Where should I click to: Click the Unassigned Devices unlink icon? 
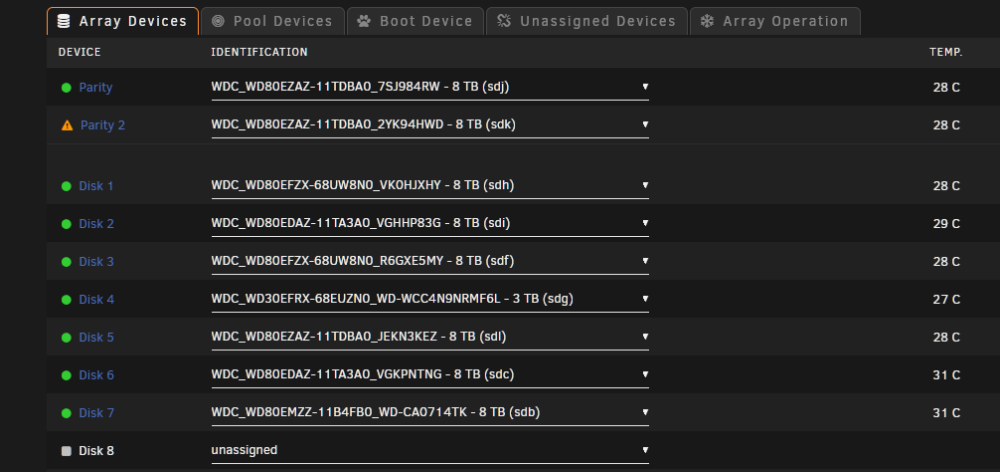pos(504,21)
